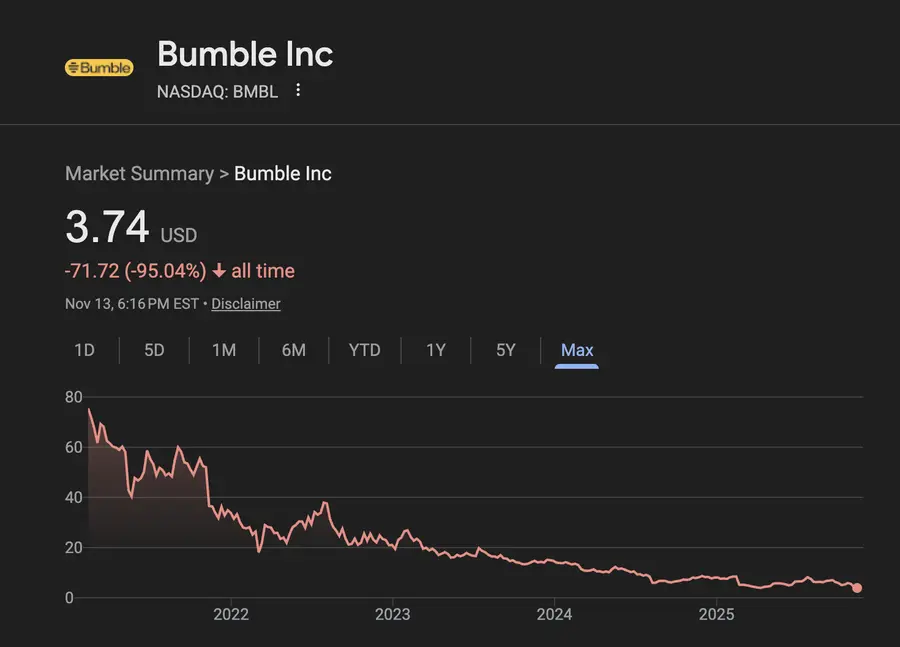900x647 pixels.
Task: Click the Market Summary breadcrumb link
Action: tap(139, 173)
